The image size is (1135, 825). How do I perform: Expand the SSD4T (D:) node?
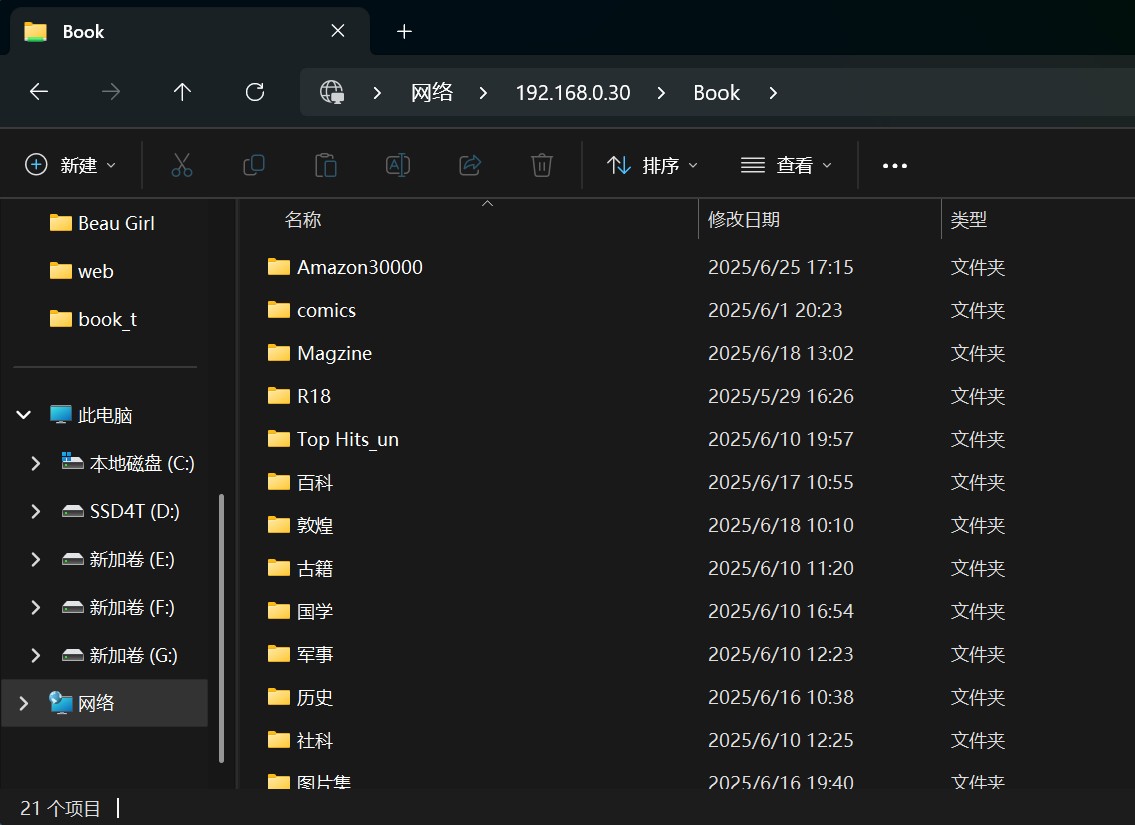(35, 511)
